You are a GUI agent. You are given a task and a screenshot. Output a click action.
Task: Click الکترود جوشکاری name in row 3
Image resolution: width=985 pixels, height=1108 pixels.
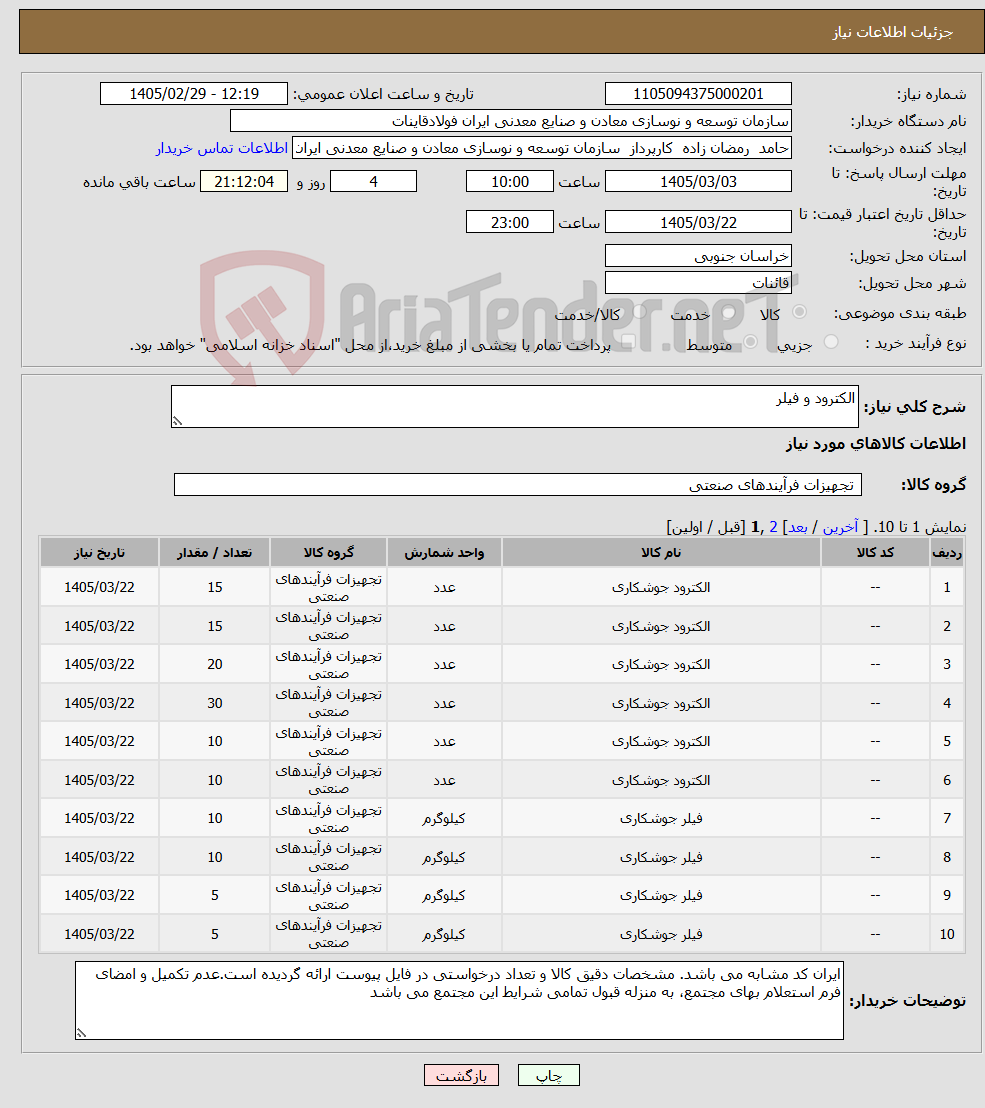click(661, 664)
